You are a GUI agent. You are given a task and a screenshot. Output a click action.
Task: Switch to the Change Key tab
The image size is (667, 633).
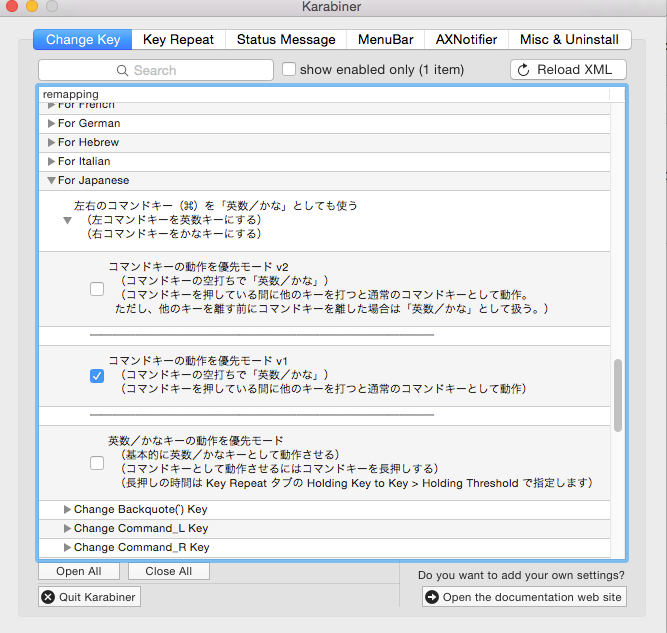[x=83, y=40]
